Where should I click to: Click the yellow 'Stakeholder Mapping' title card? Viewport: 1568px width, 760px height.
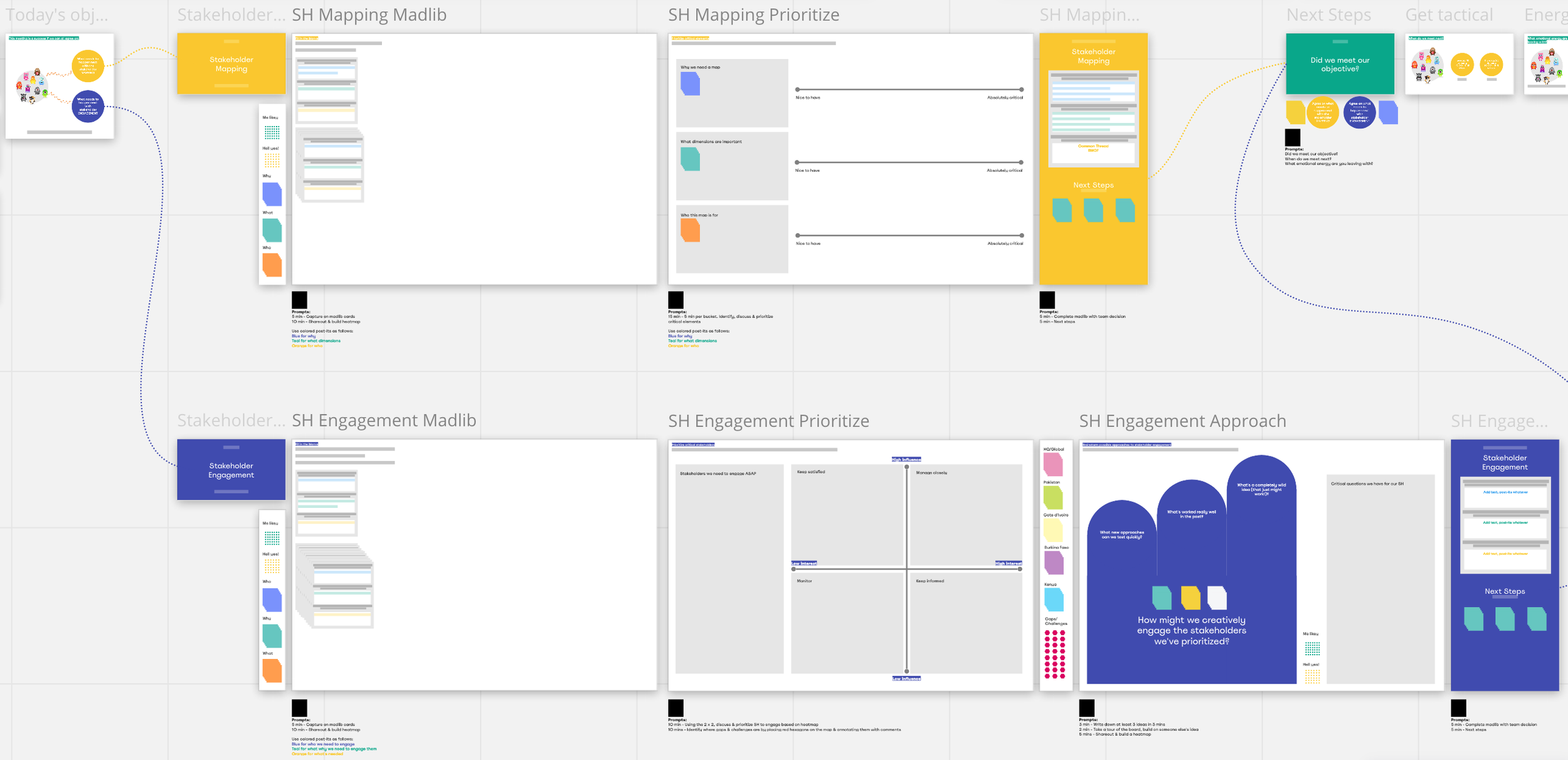(231, 63)
